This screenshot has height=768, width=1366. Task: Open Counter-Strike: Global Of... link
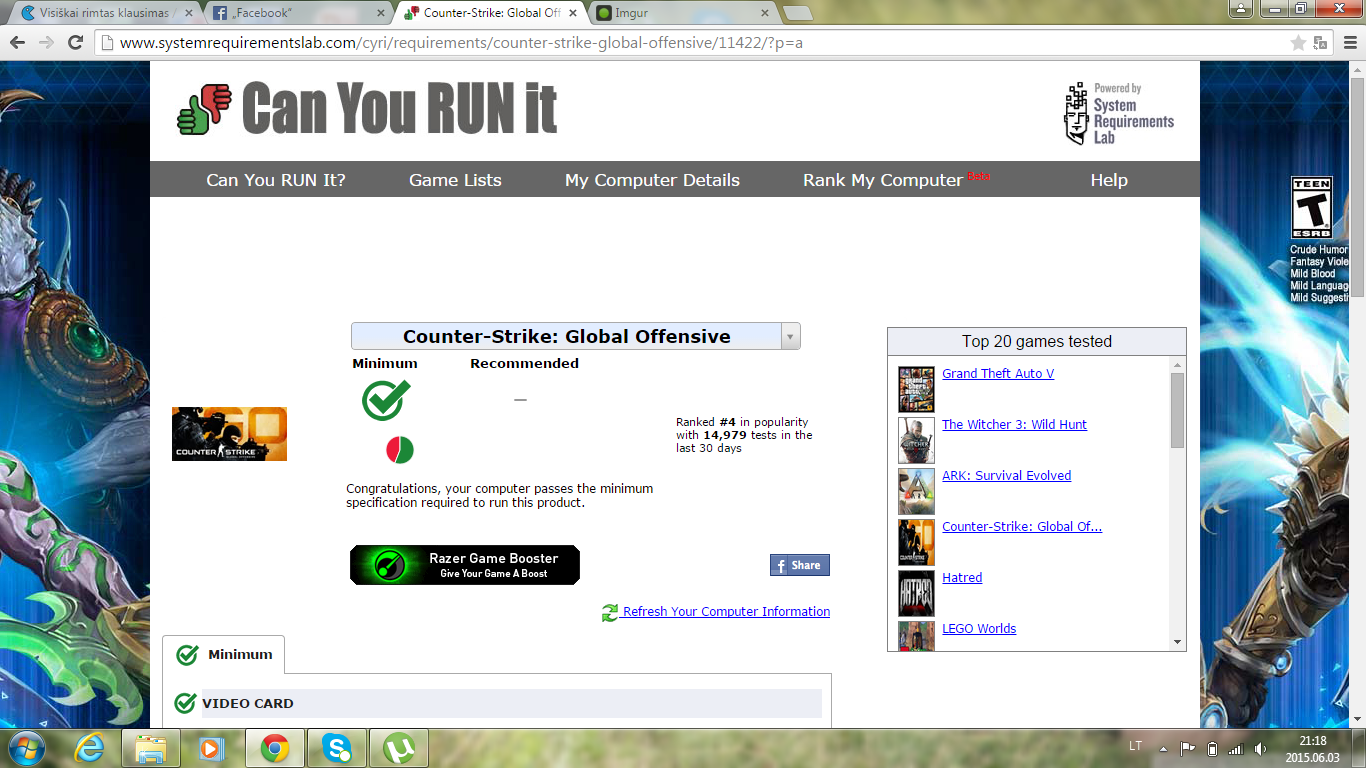click(1022, 526)
